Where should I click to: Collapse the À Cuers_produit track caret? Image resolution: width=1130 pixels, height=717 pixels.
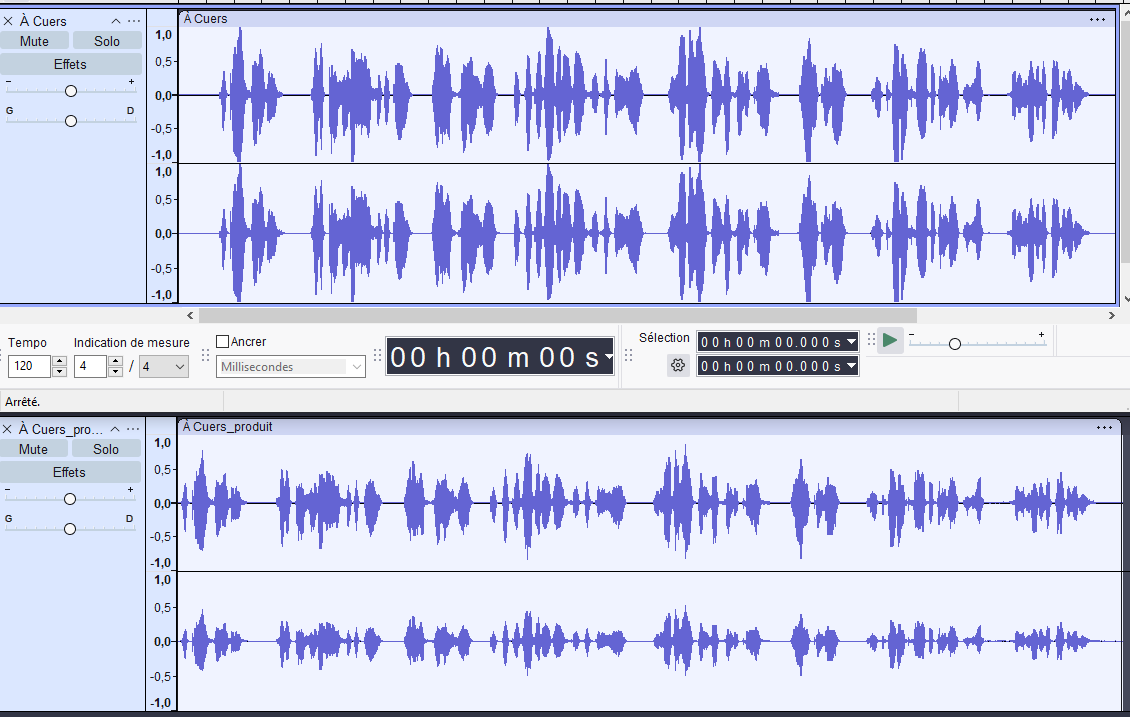point(115,429)
